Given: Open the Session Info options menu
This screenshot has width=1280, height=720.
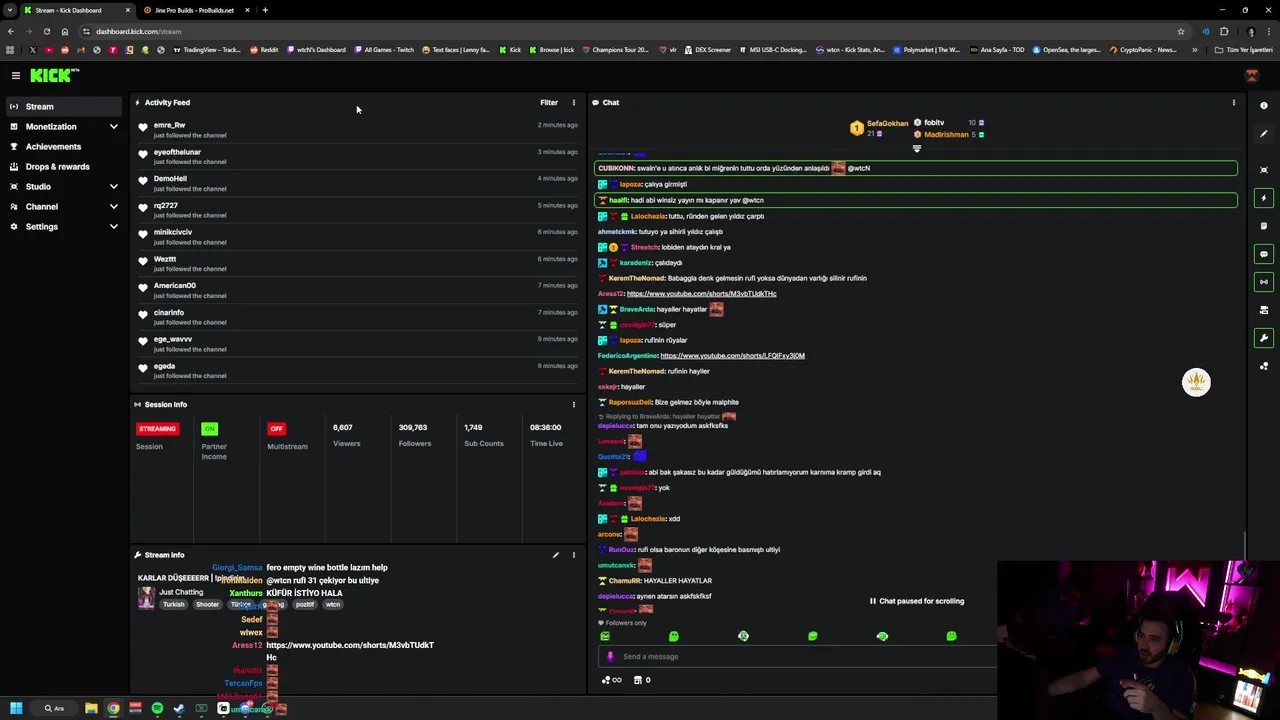Looking at the screenshot, I should click(x=573, y=404).
